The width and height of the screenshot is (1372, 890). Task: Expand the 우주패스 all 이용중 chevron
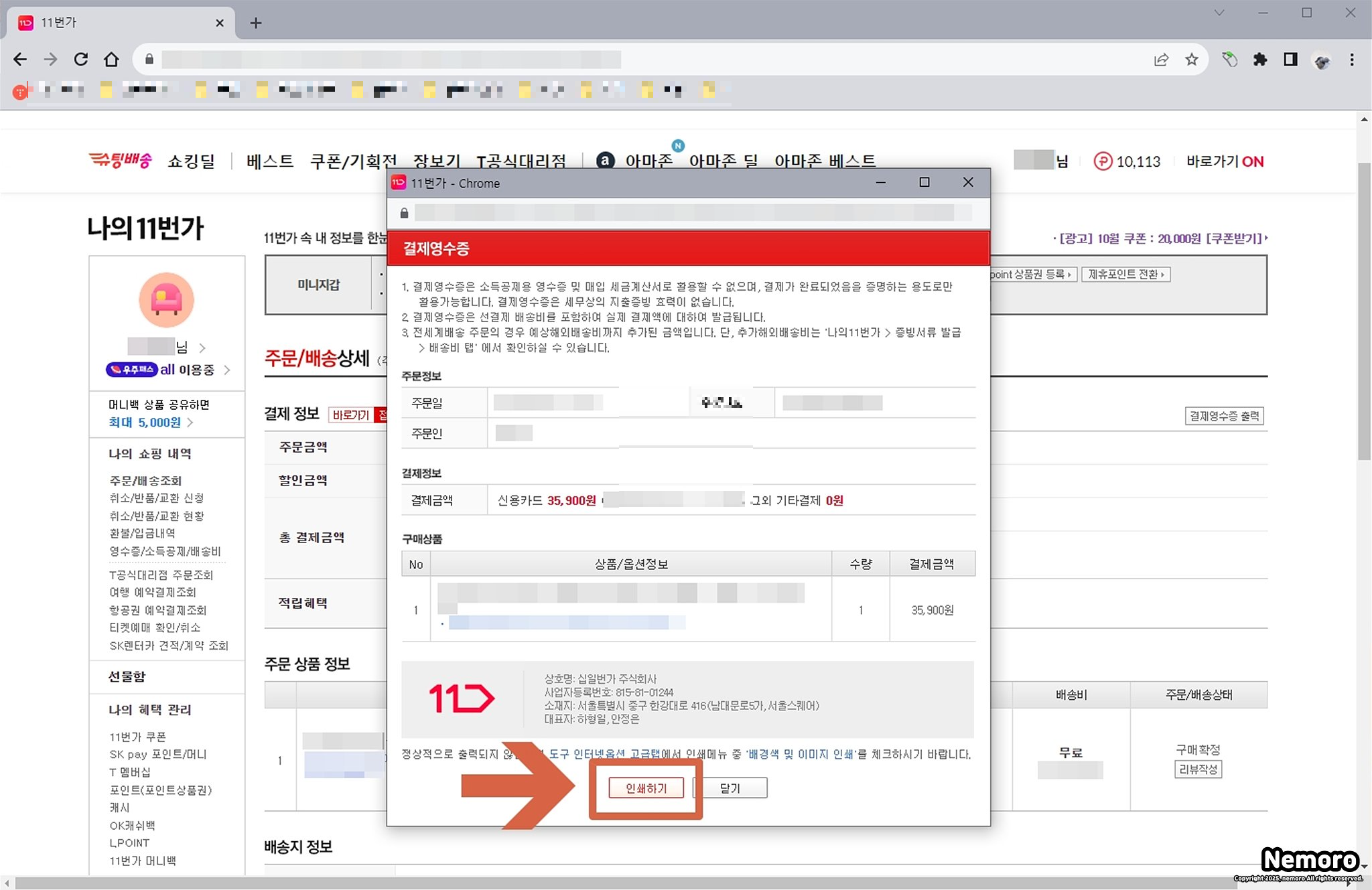(227, 370)
